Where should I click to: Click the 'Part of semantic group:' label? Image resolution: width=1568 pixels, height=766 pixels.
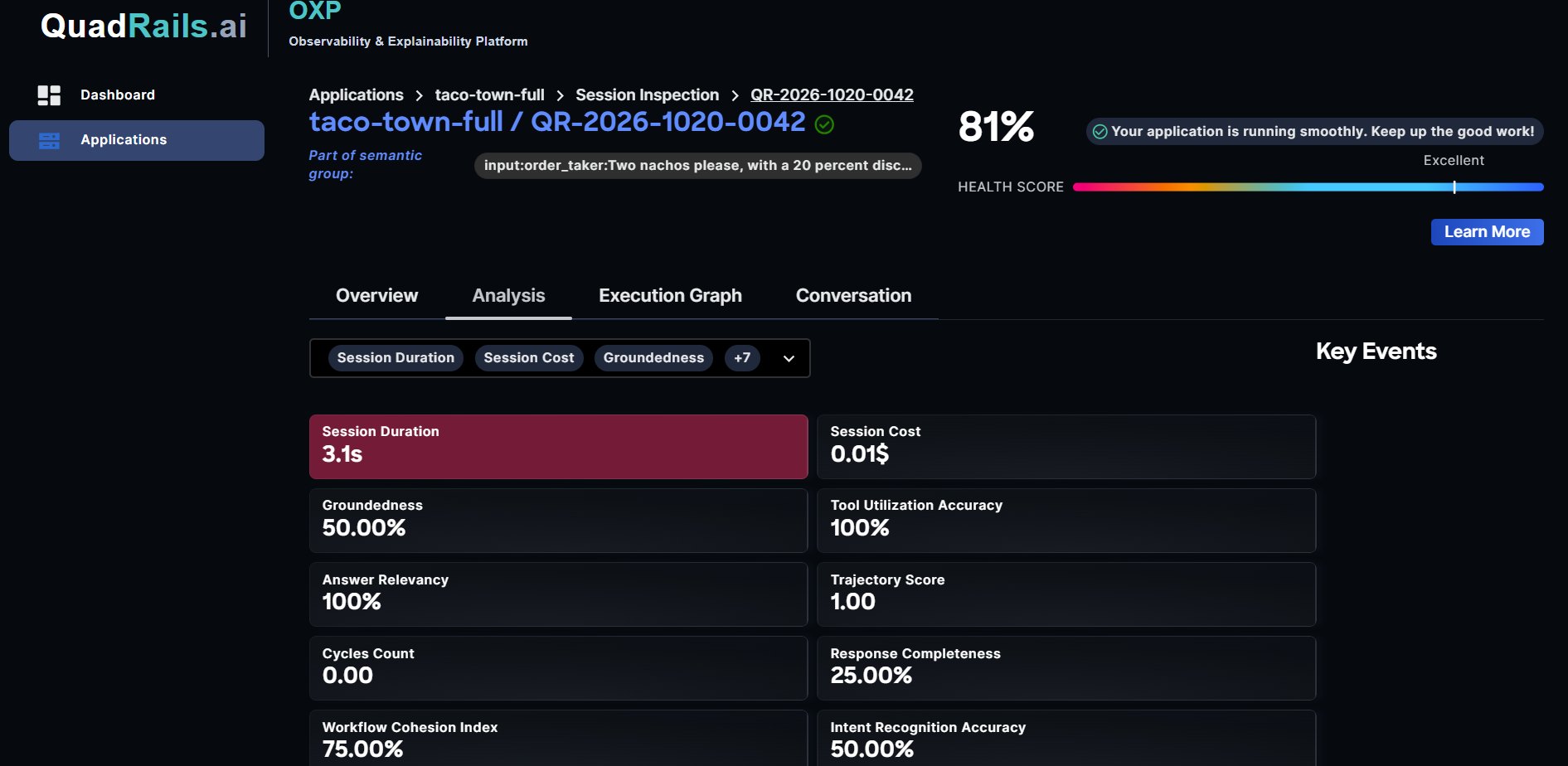(366, 164)
